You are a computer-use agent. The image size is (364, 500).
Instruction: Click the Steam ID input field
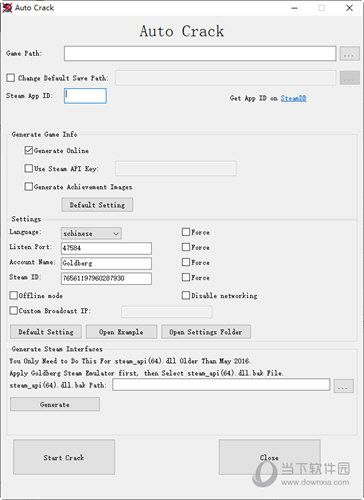click(x=106, y=278)
